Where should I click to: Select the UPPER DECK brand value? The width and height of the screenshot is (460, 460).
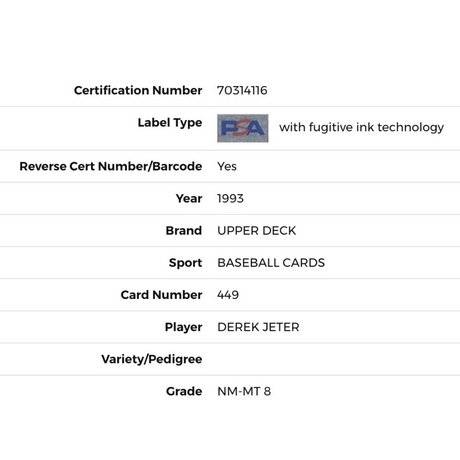257,231
